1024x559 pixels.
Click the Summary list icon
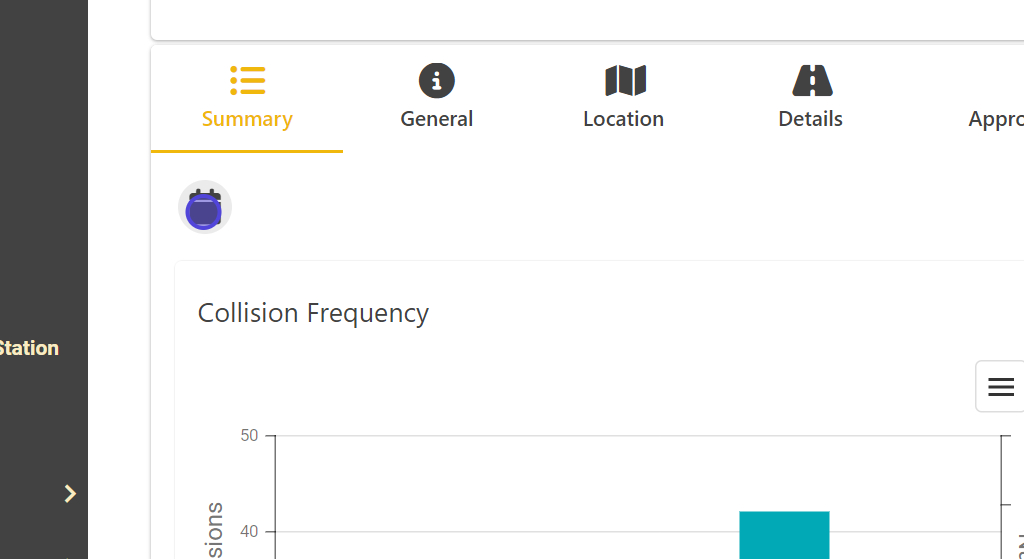(x=247, y=80)
